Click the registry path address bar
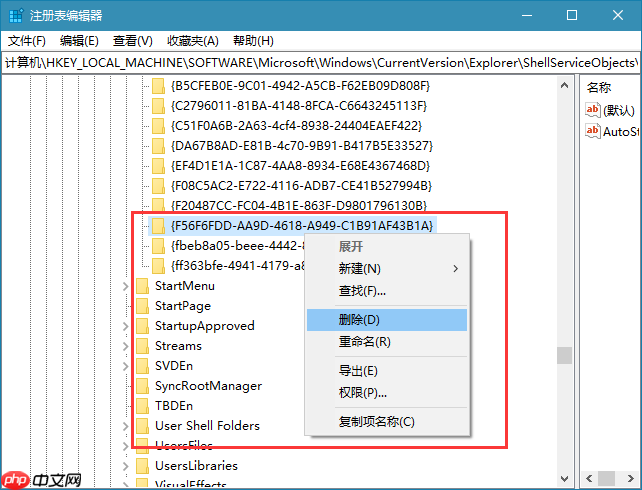 pos(321,63)
